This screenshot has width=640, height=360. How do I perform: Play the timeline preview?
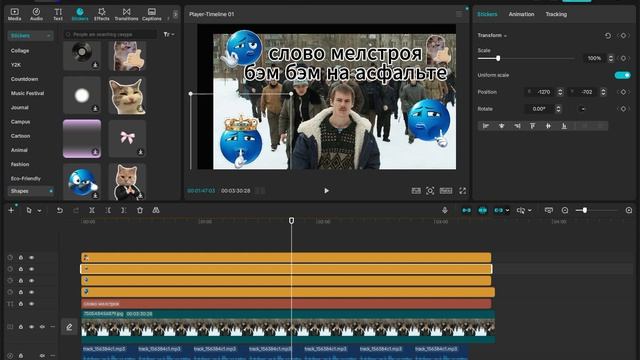pyautogui.click(x=326, y=191)
